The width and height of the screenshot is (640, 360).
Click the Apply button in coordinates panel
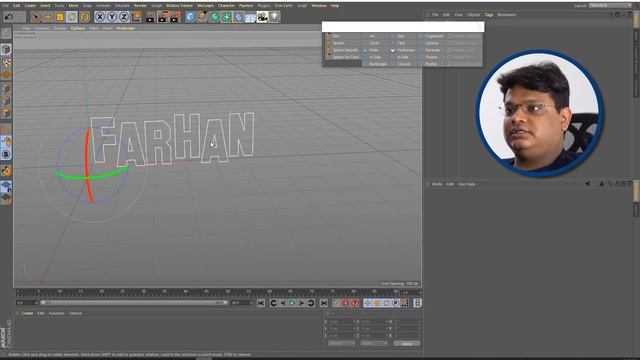point(407,344)
